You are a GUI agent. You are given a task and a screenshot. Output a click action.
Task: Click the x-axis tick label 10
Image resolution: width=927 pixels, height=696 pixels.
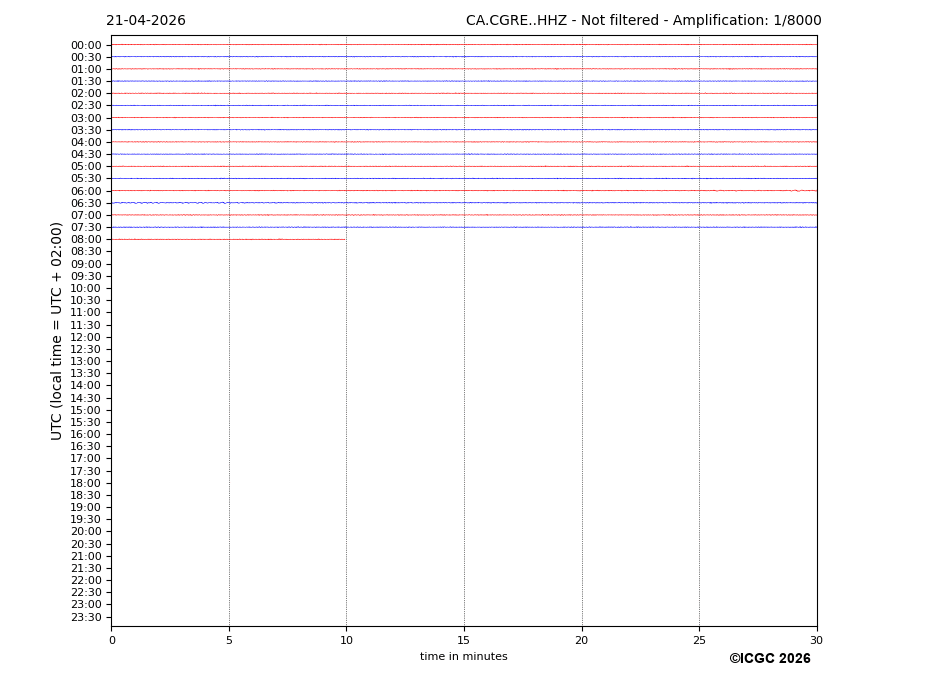pos(346,641)
